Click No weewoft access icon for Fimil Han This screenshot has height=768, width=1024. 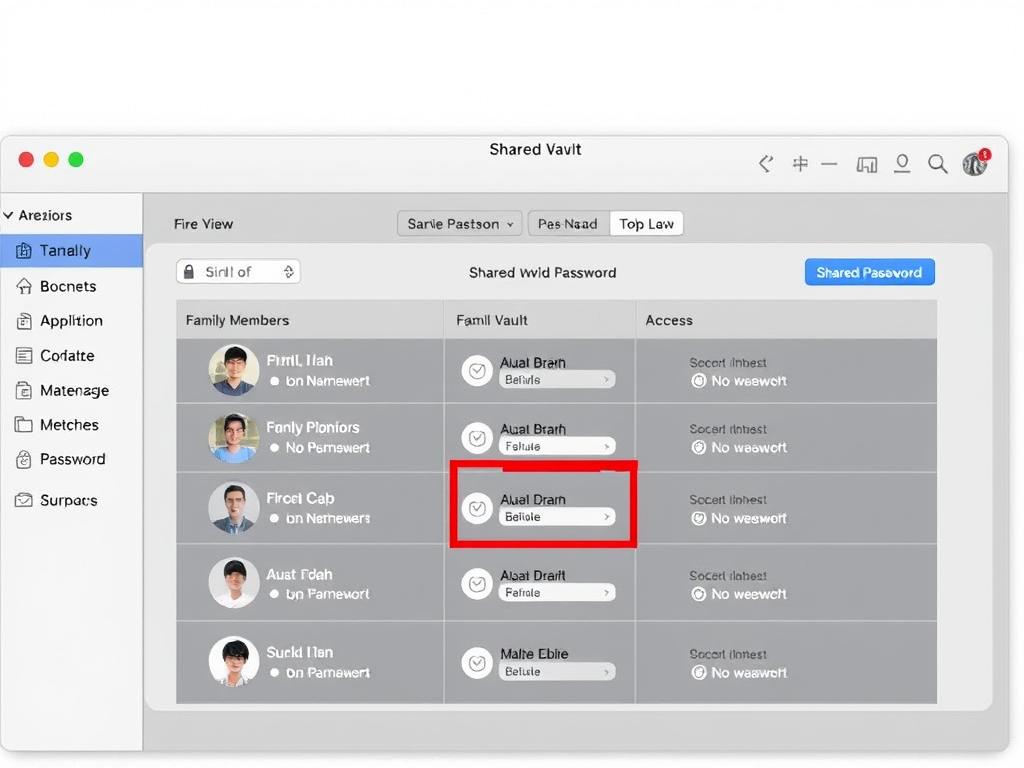click(x=699, y=381)
